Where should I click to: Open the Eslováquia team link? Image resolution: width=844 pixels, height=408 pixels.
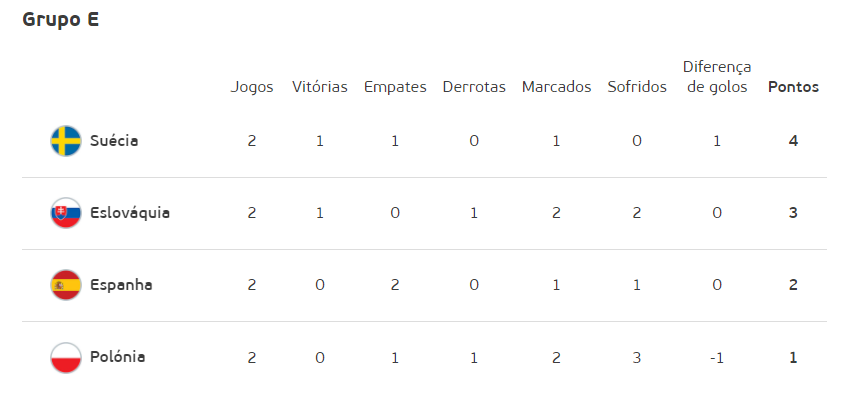tap(130, 213)
